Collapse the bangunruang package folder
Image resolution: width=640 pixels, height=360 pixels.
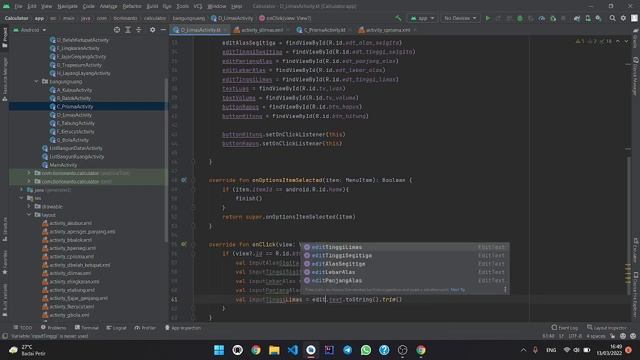(x=36, y=82)
